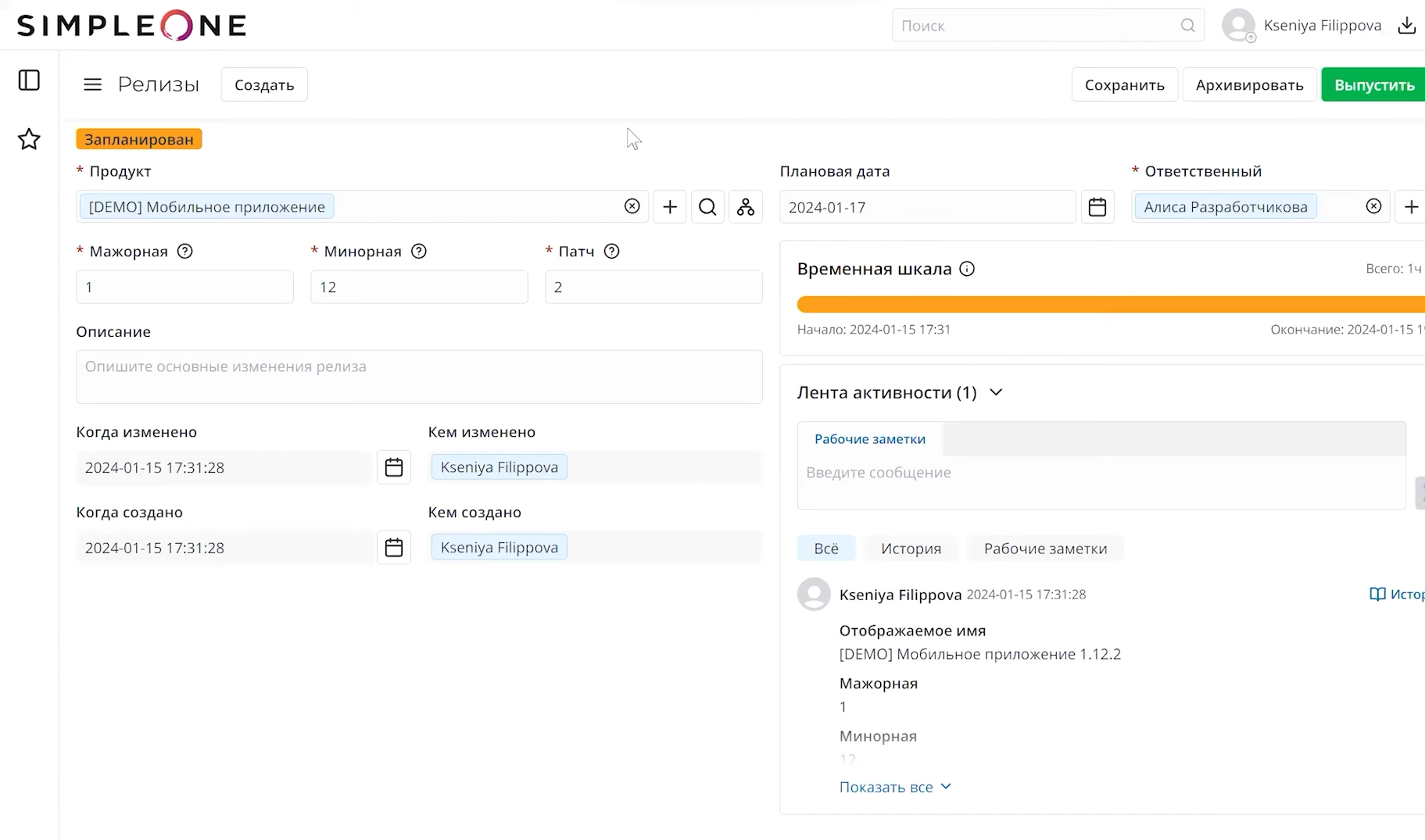1425x840 pixels.
Task: Add a new product via the plus icon
Action: pos(669,206)
